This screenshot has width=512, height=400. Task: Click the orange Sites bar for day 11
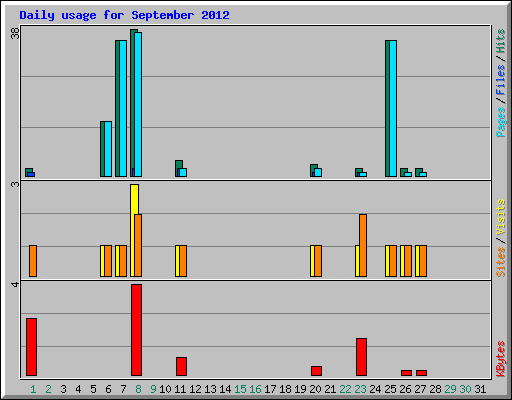click(x=183, y=261)
